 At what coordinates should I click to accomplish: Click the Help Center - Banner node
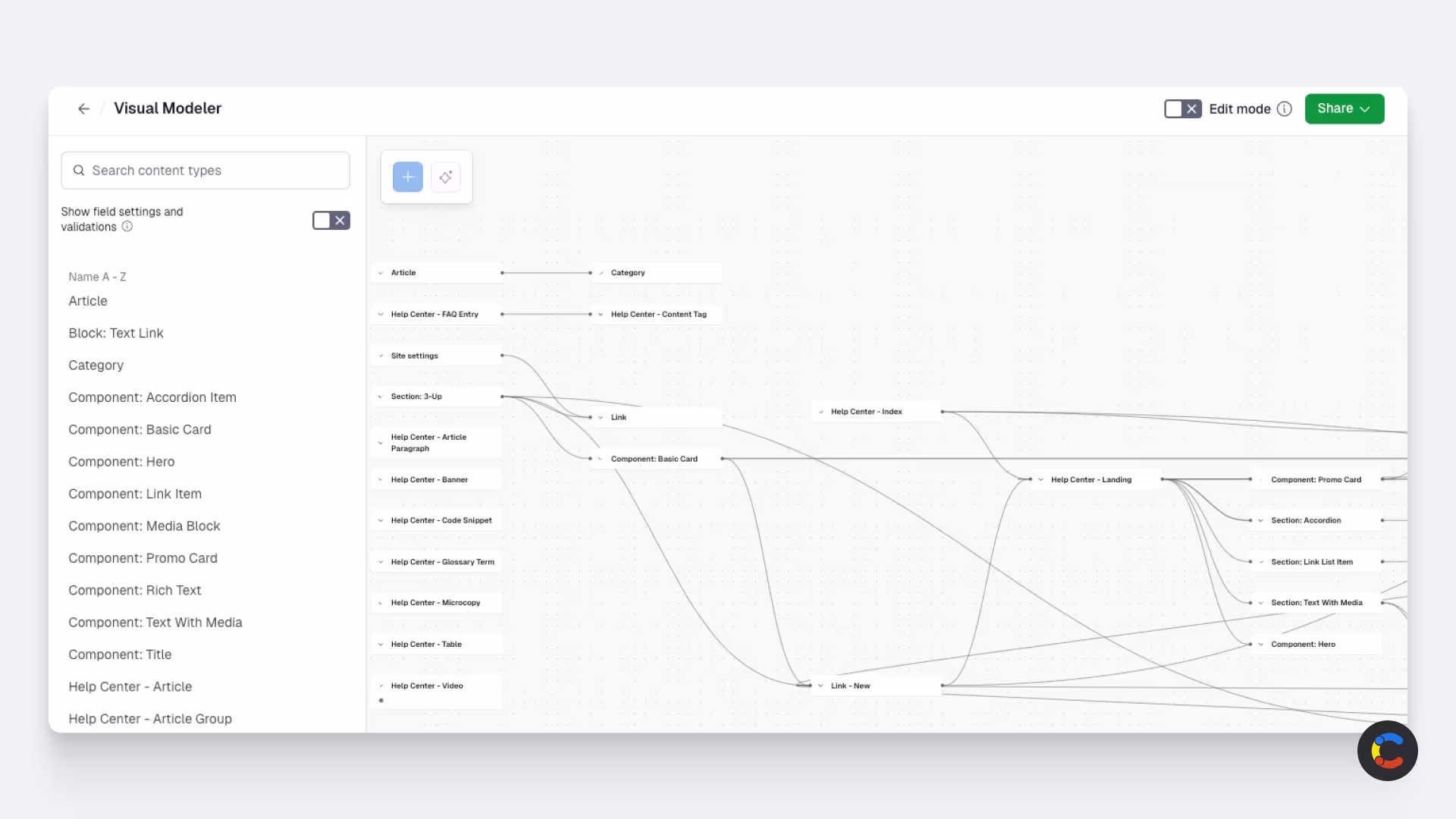tap(437, 480)
